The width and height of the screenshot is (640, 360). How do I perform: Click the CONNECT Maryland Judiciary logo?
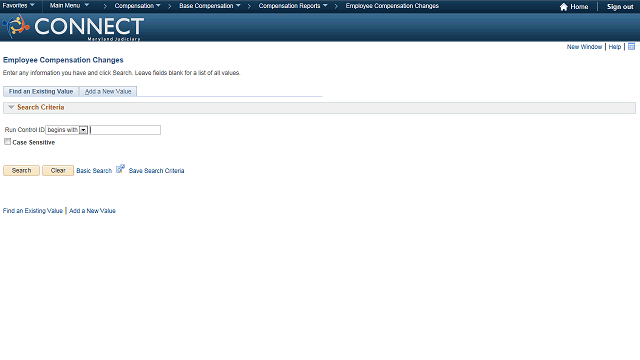click(x=73, y=27)
